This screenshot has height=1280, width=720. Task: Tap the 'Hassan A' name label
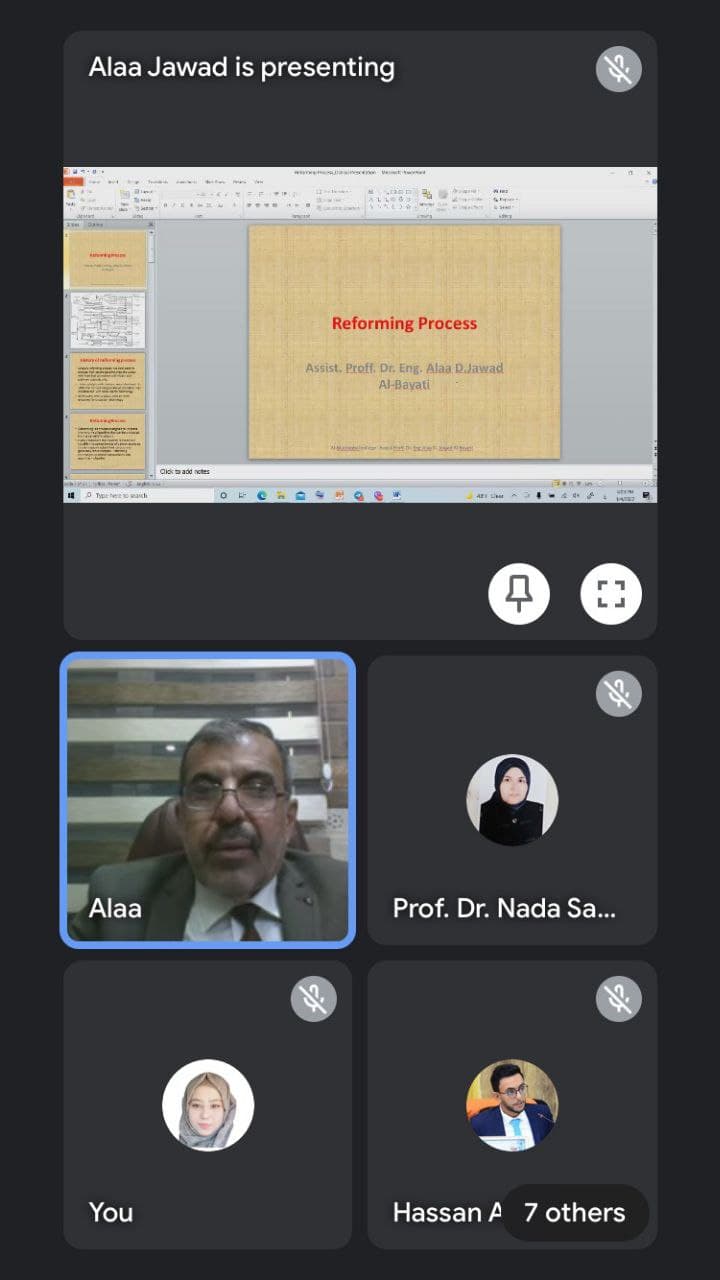[447, 1213]
